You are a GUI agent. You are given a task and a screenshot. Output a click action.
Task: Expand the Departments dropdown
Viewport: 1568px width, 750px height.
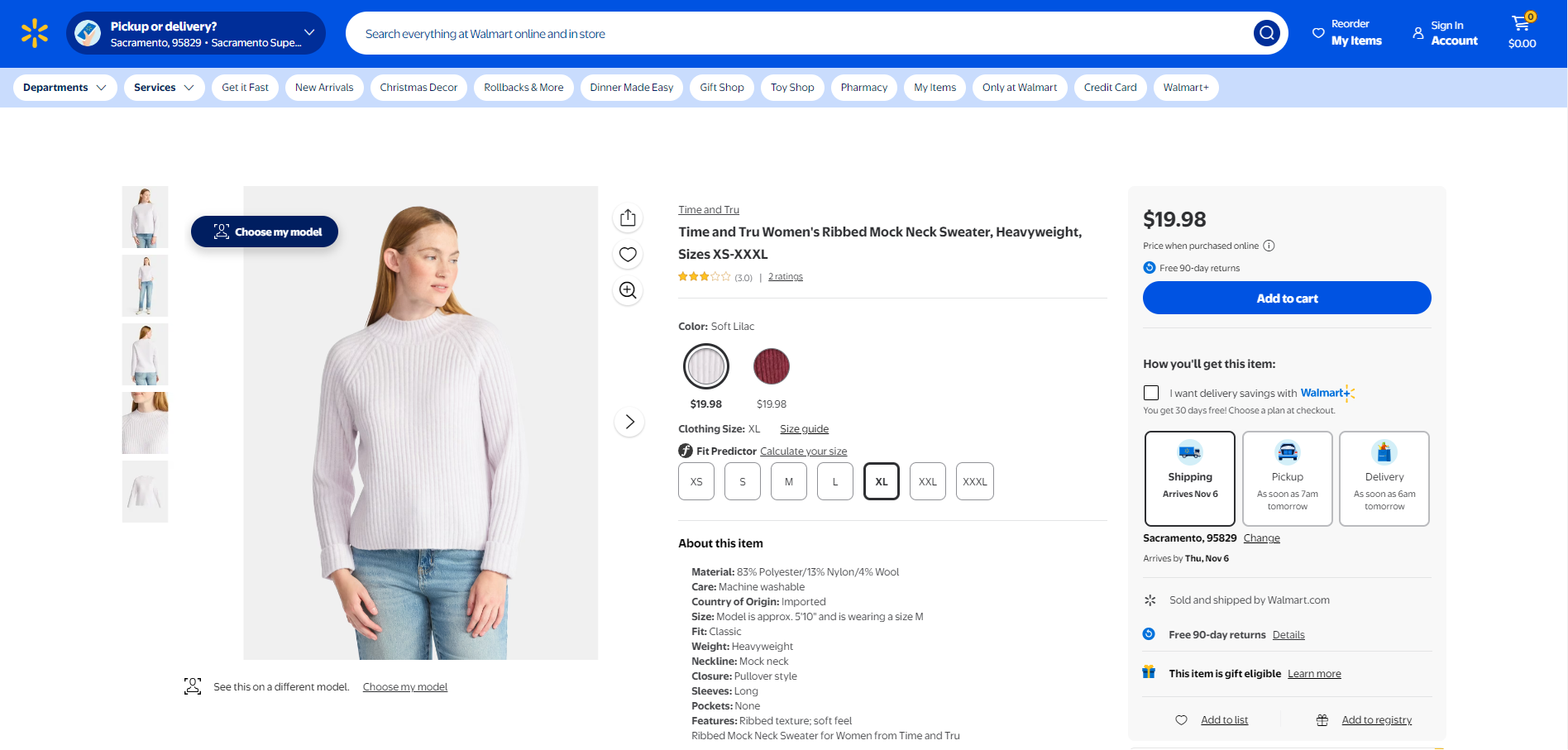(65, 88)
